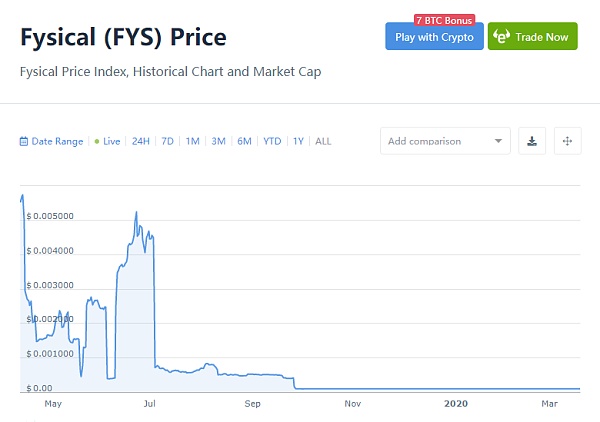
Task: Show ALL historical price data
Action: 323,142
